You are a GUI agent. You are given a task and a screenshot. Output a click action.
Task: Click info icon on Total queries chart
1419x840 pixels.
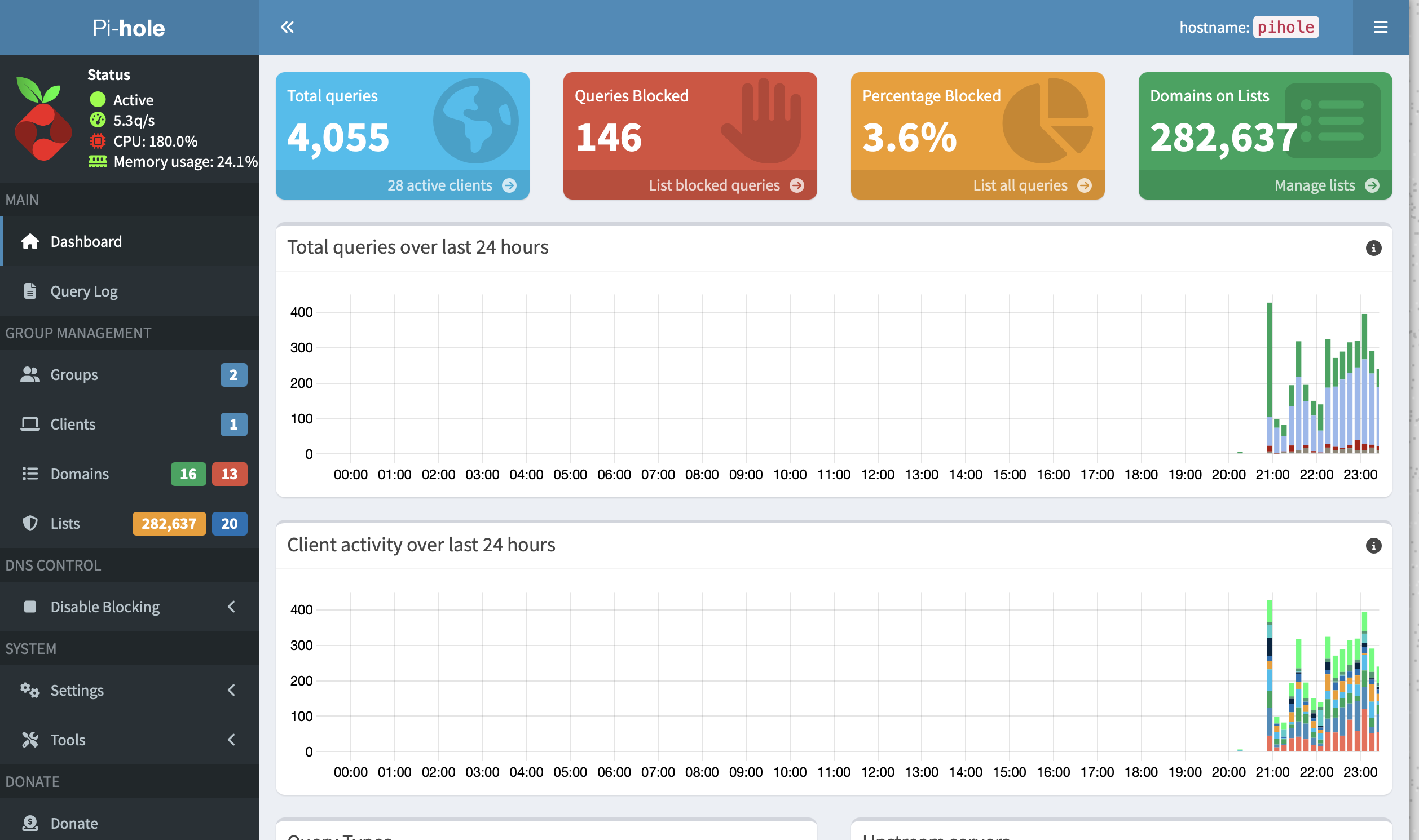(1373, 248)
